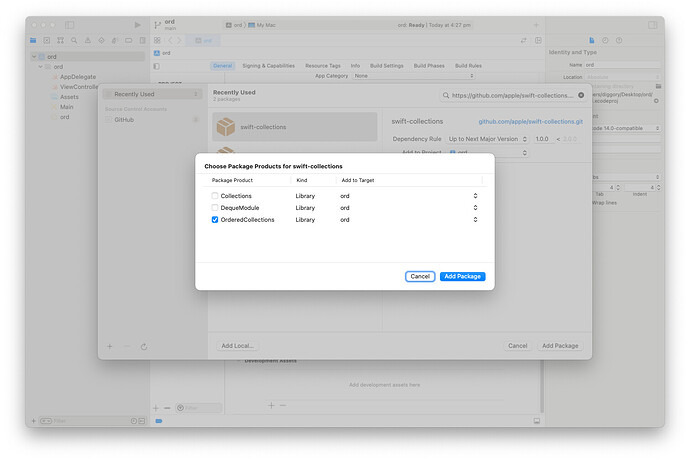Image resolution: width=690 pixels, height=461 pixels.
Task: Go back in editor history
Action: click(x=171, y=40)
